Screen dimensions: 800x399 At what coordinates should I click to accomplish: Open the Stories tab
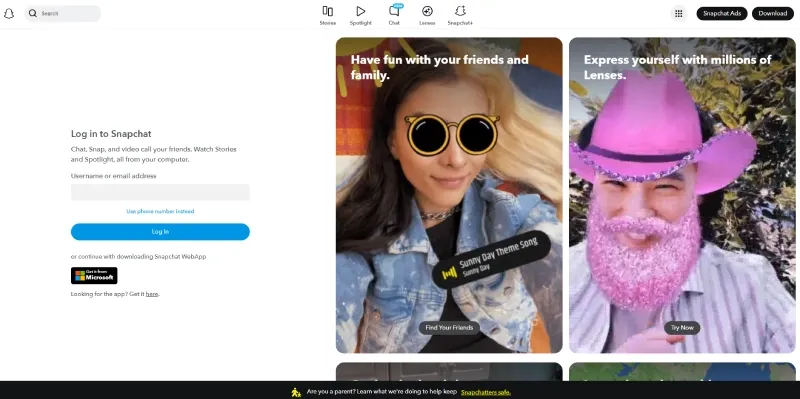[328, 15]
